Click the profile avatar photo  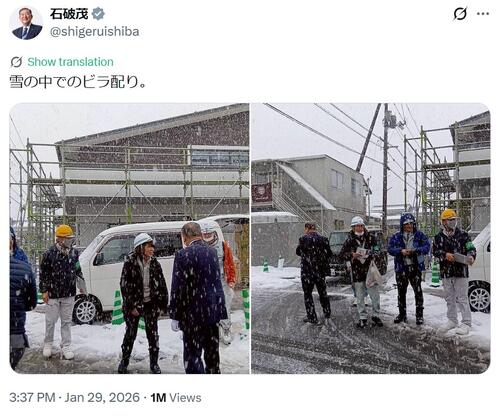[27, 23]
